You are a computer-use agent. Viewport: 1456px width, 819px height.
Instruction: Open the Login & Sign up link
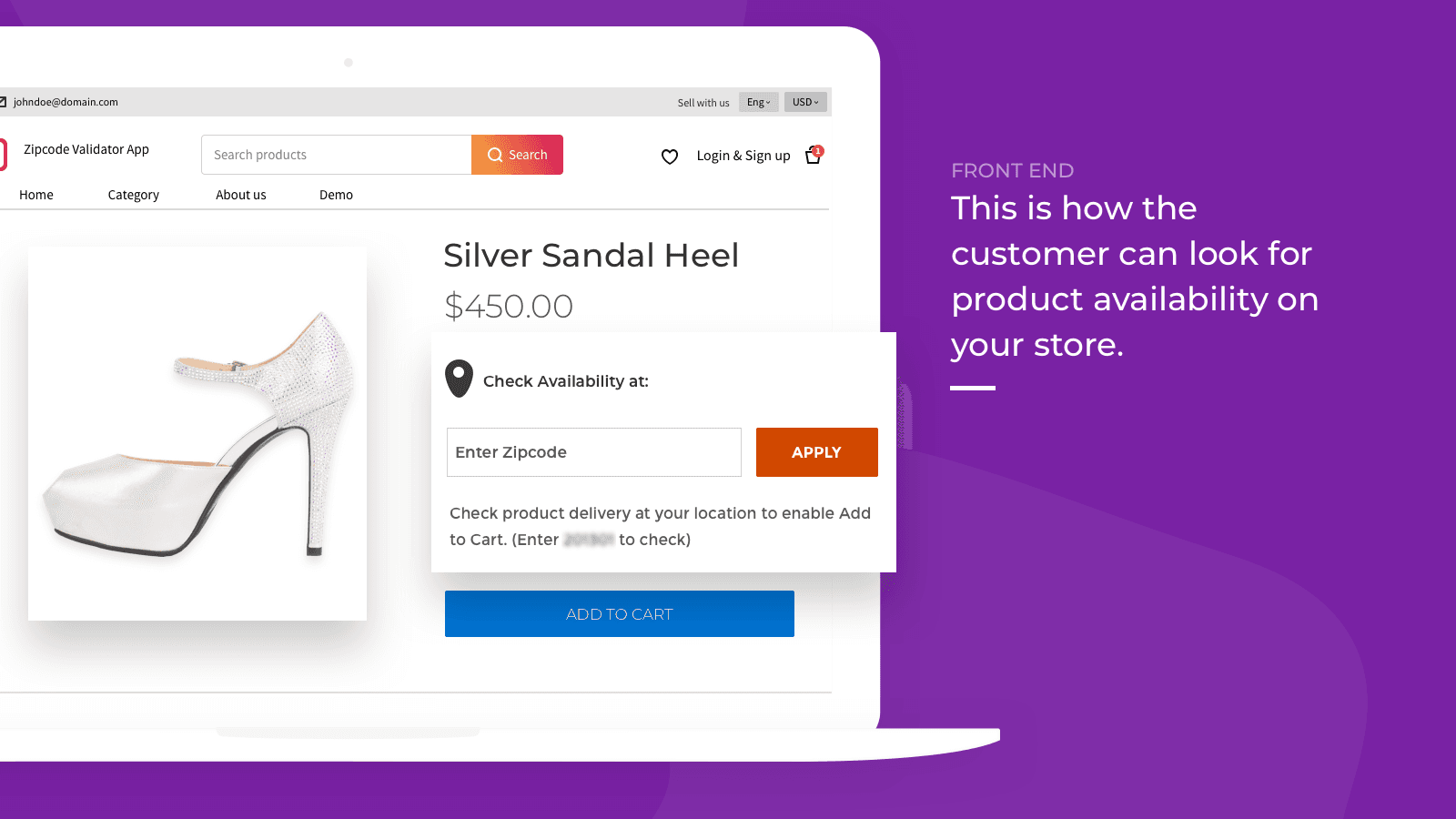coord(743,156)
